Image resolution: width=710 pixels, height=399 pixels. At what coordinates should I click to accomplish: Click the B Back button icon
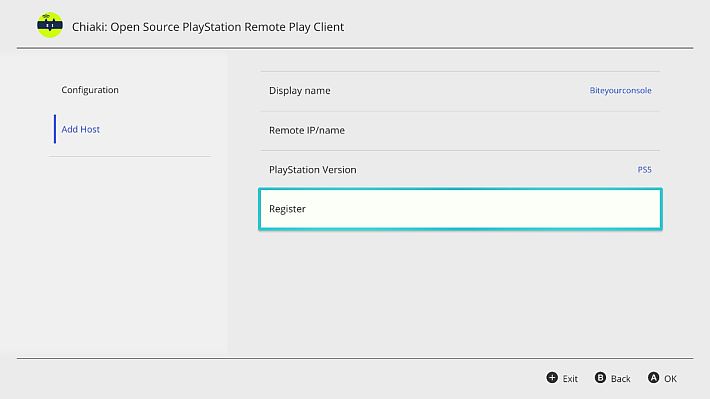600,378
